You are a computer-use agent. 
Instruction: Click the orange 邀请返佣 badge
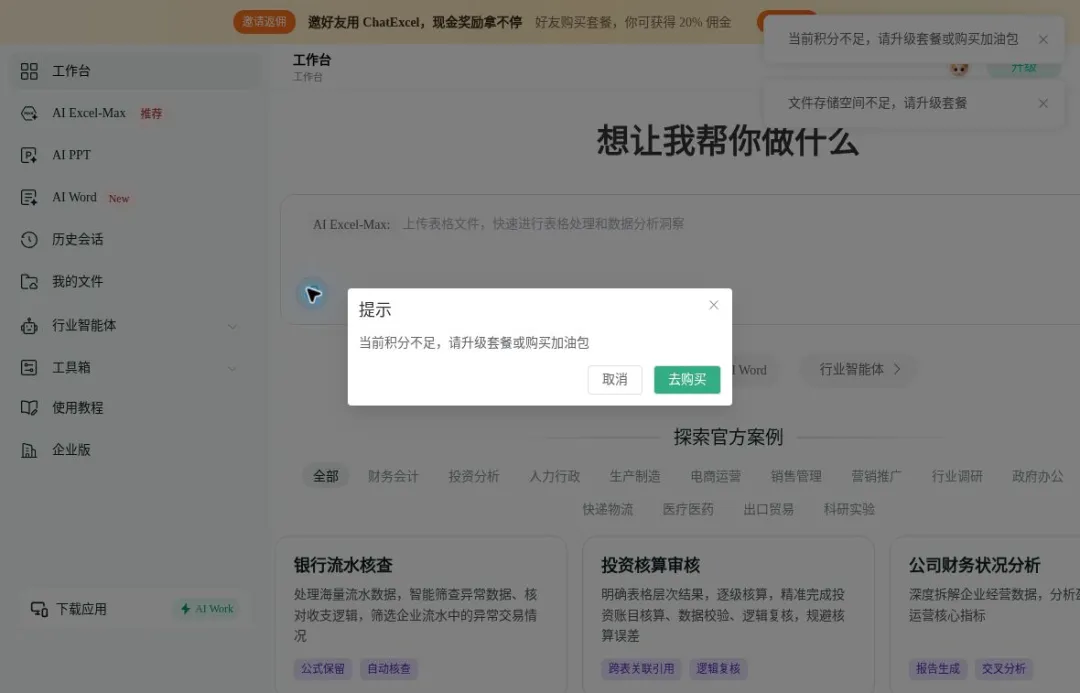tap(264, 22)
